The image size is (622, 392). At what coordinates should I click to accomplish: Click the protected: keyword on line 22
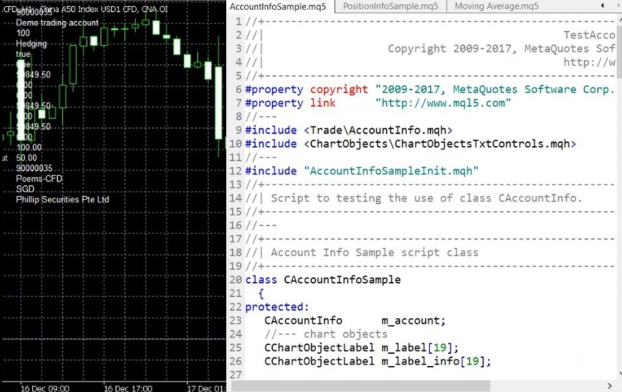tap(277, 307)
